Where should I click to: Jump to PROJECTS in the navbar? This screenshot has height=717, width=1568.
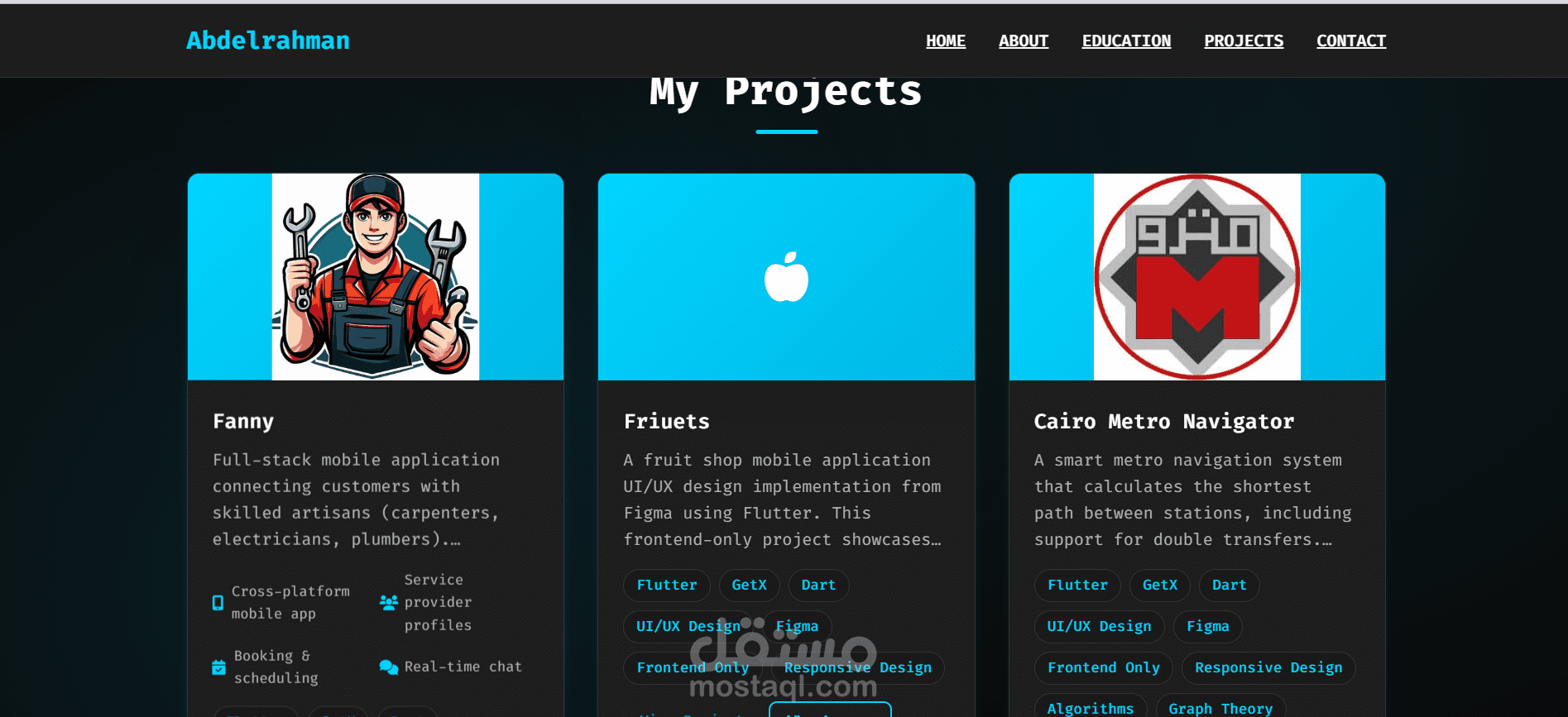coord(1244,41)
